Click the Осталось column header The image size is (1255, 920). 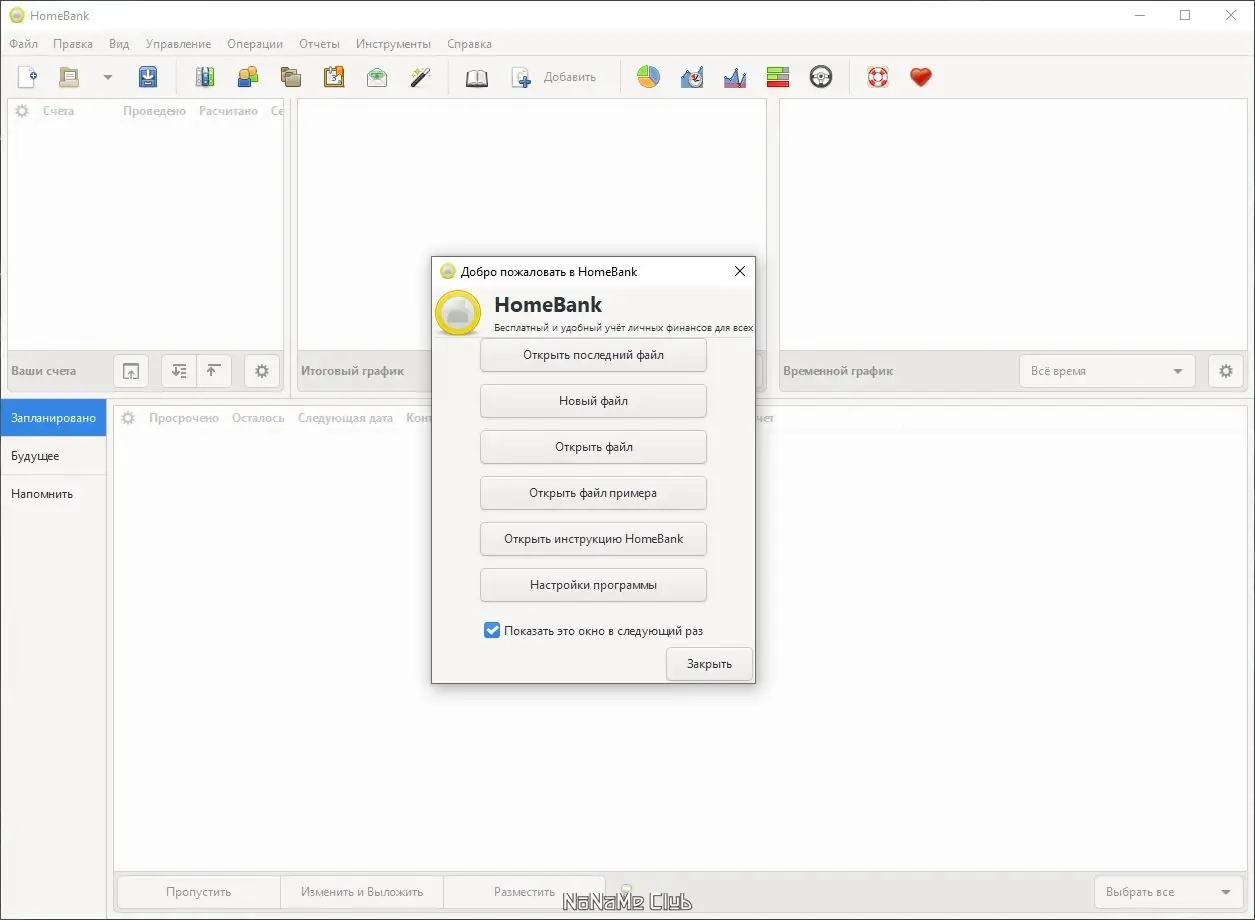[258, 418]
